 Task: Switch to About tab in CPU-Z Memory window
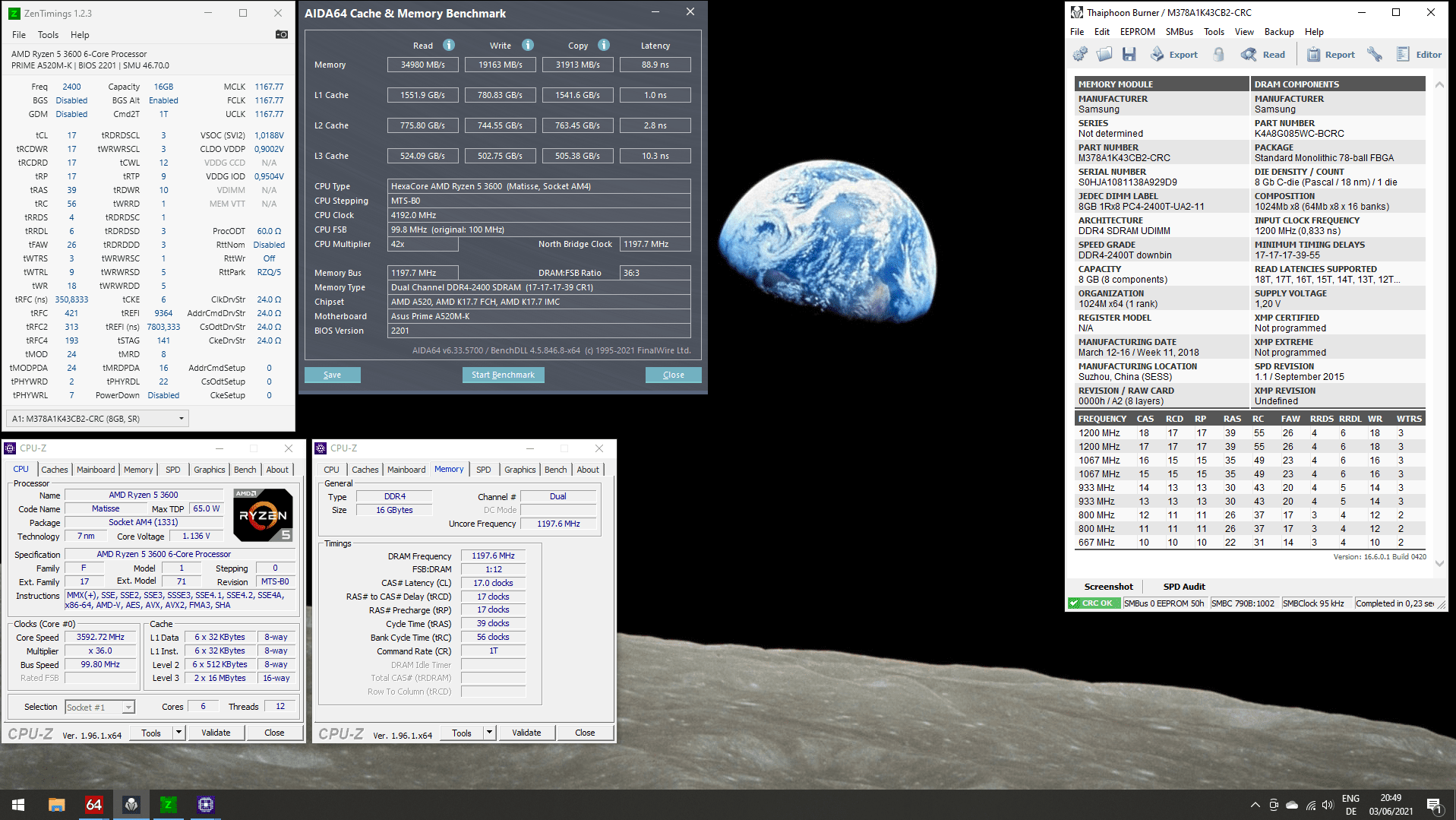click(x=588, y=470)
